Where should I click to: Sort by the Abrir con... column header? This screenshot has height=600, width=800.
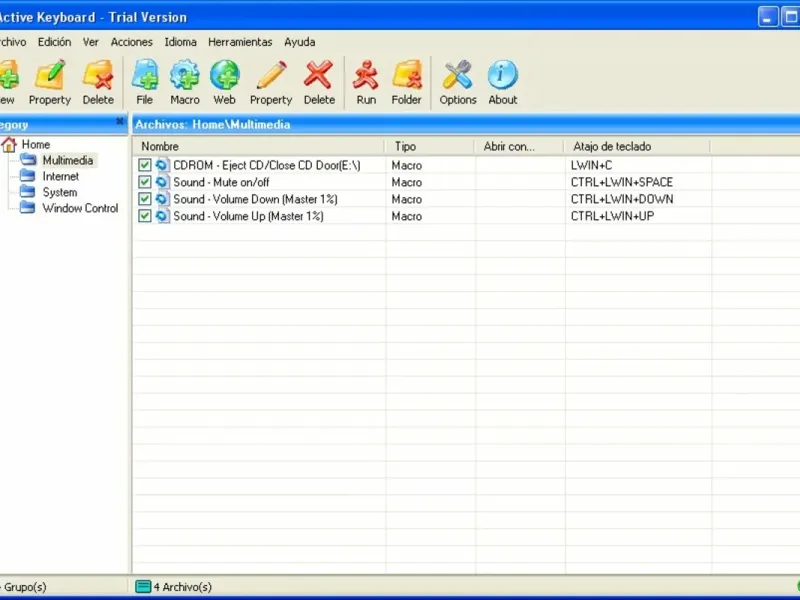click(x=519, y=146)
